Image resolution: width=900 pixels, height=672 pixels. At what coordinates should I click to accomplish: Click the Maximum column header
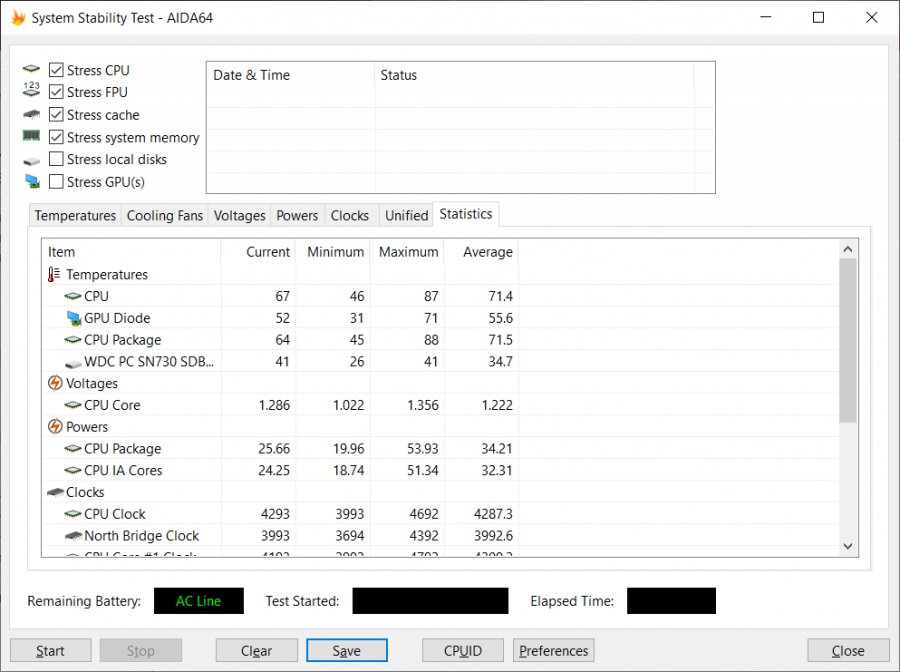click(x=407, y=252)
